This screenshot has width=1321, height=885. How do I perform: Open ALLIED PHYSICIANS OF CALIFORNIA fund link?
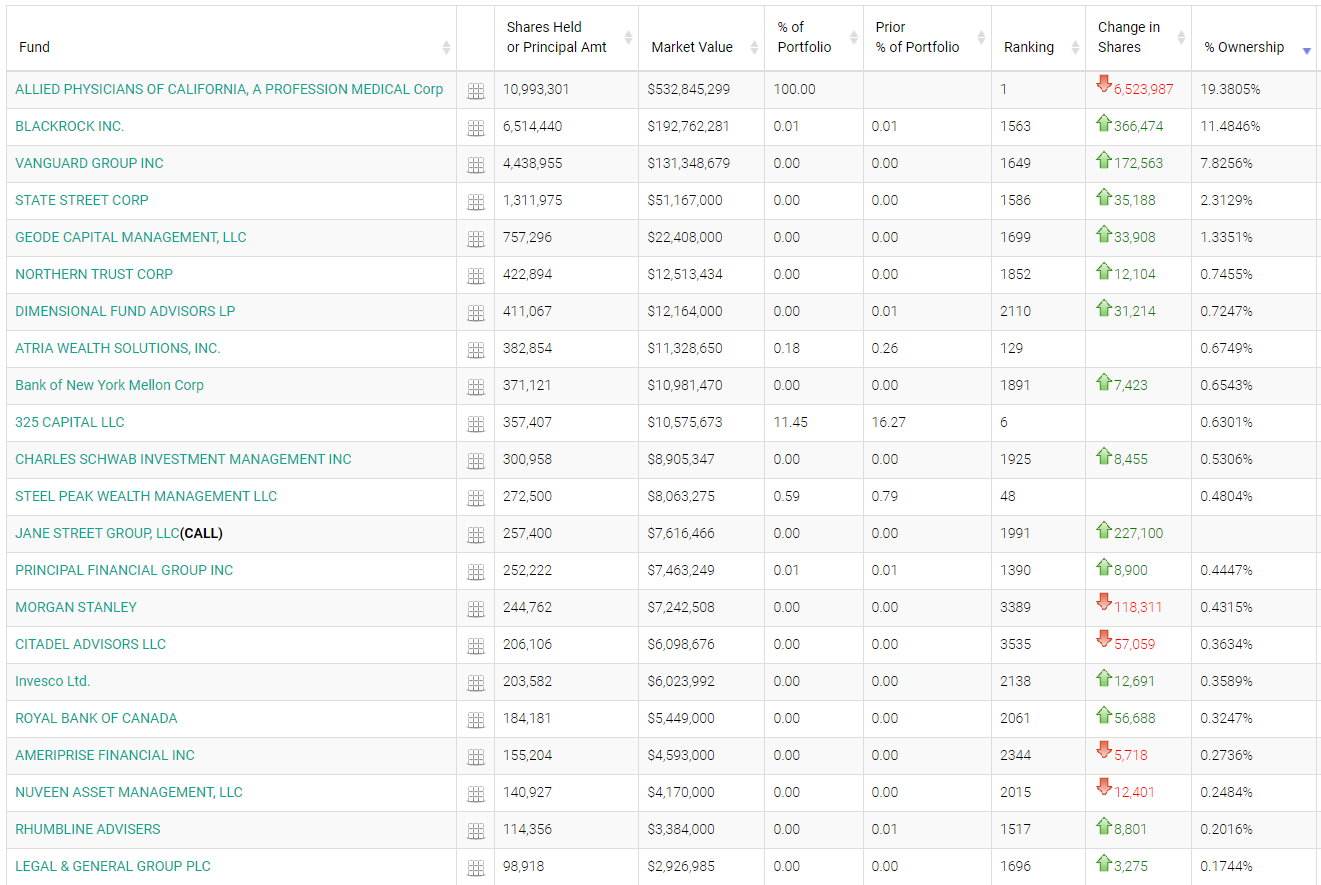229,89
